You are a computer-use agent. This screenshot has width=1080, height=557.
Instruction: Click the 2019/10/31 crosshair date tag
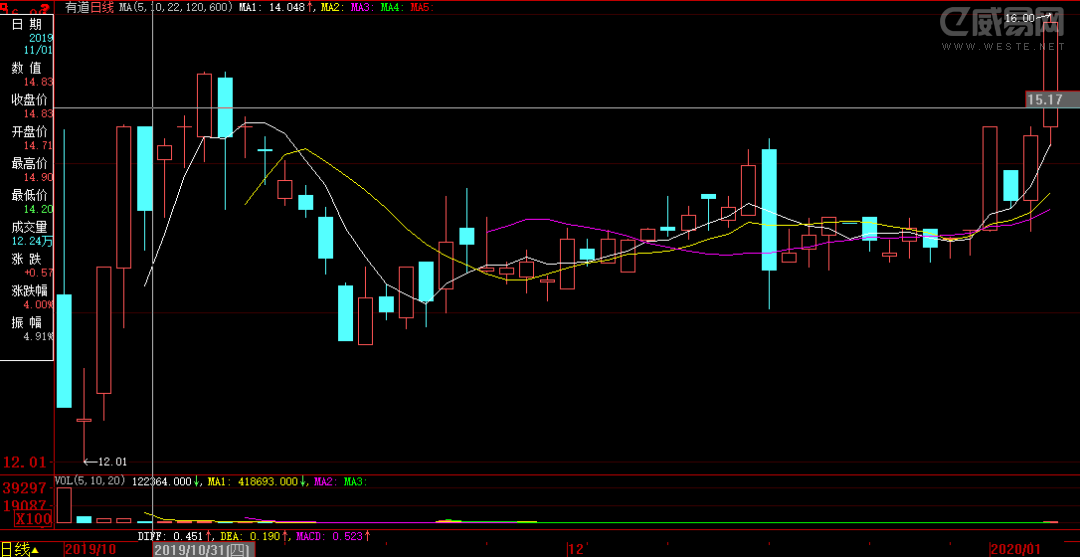201,549
